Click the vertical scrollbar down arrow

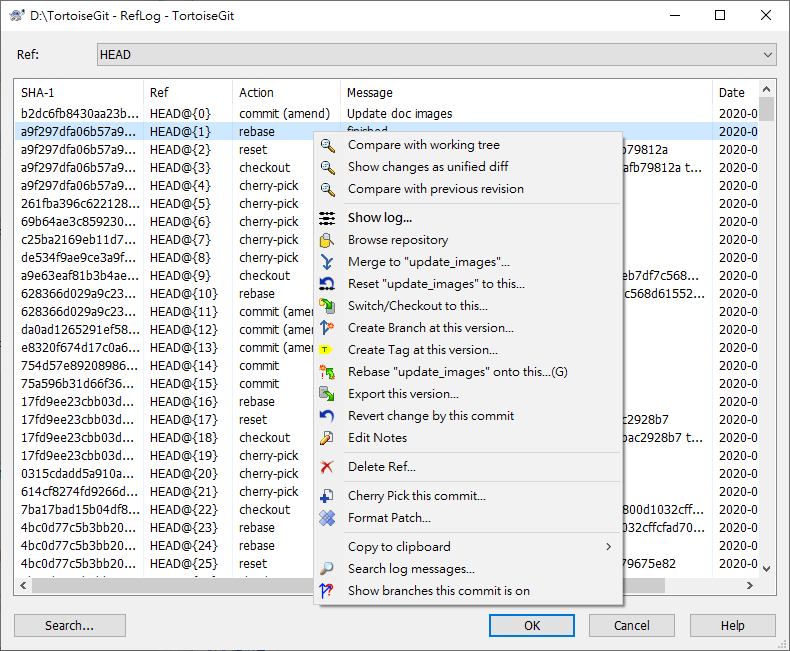pyautogui.click(x=767, y=568)
